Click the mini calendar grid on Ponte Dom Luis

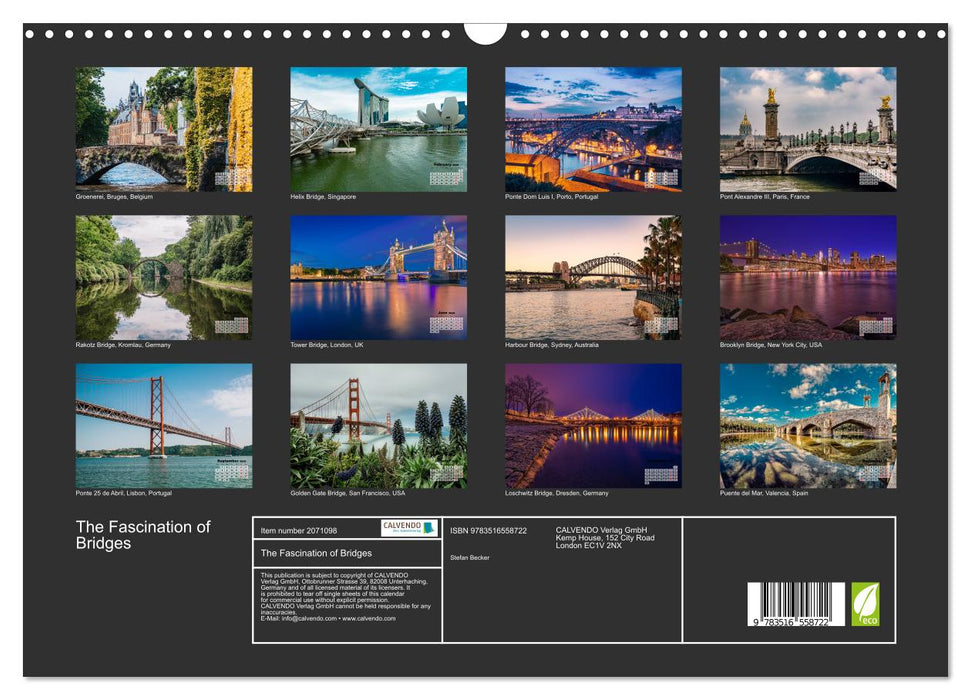tap(661, 178)
